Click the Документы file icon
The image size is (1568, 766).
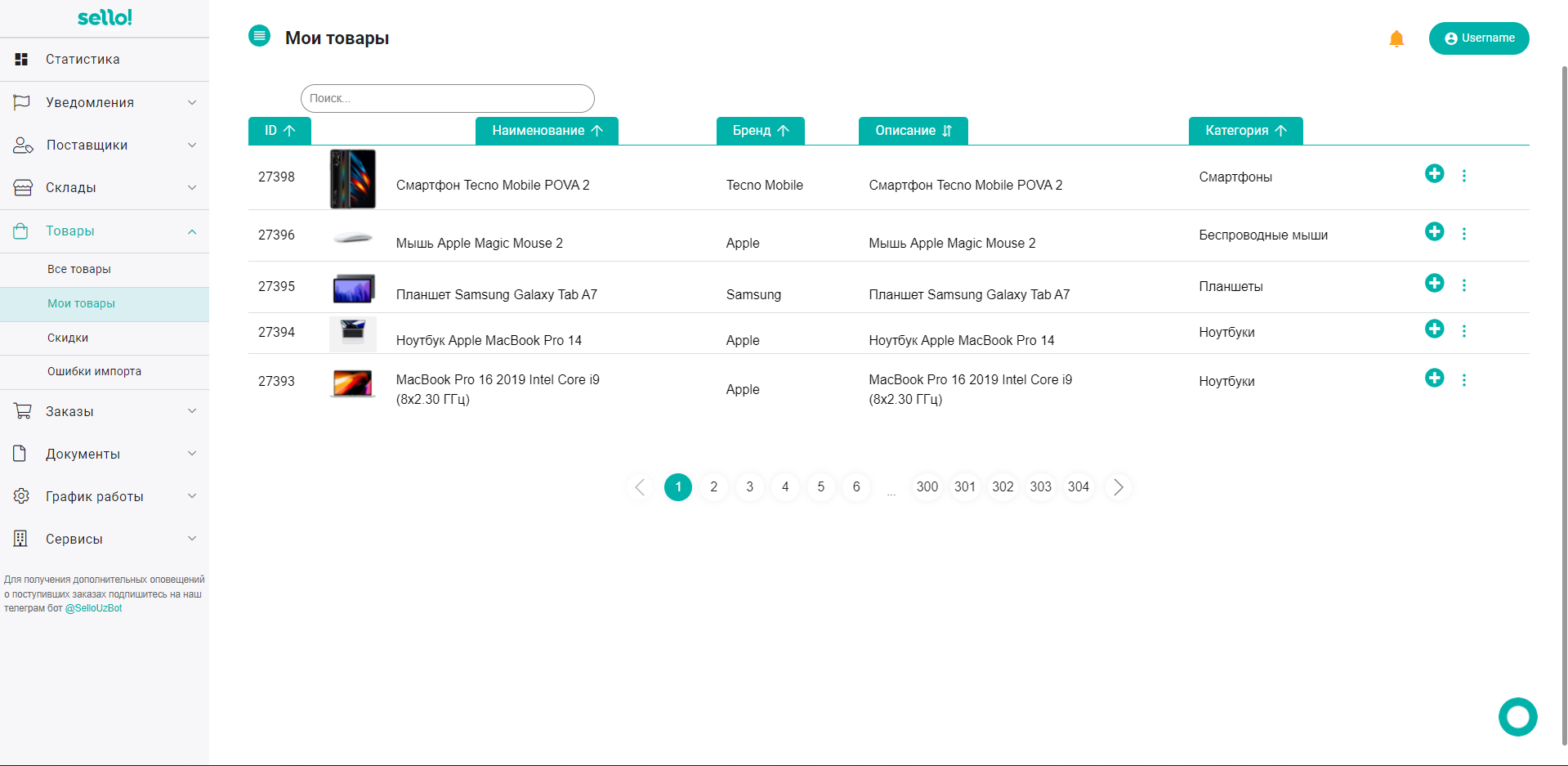[x=20, y=454]
